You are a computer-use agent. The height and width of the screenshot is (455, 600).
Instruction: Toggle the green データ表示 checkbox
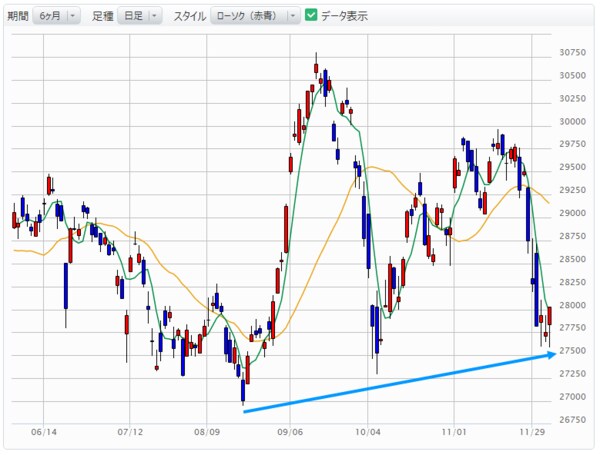[x=311, y=16]
